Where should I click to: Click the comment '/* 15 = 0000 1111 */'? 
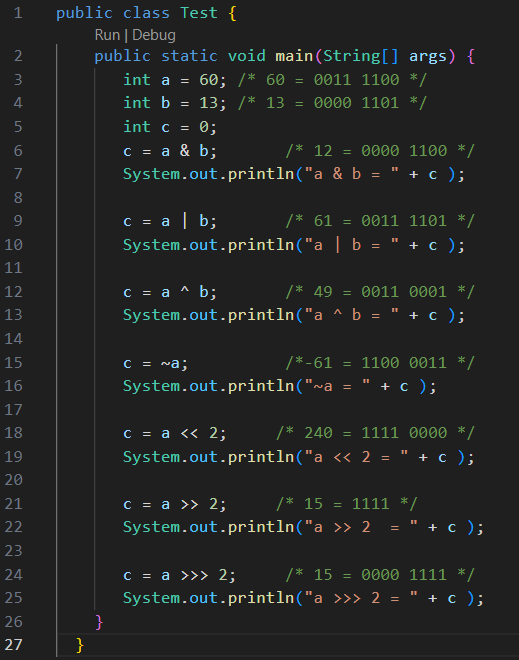point(380,575)
